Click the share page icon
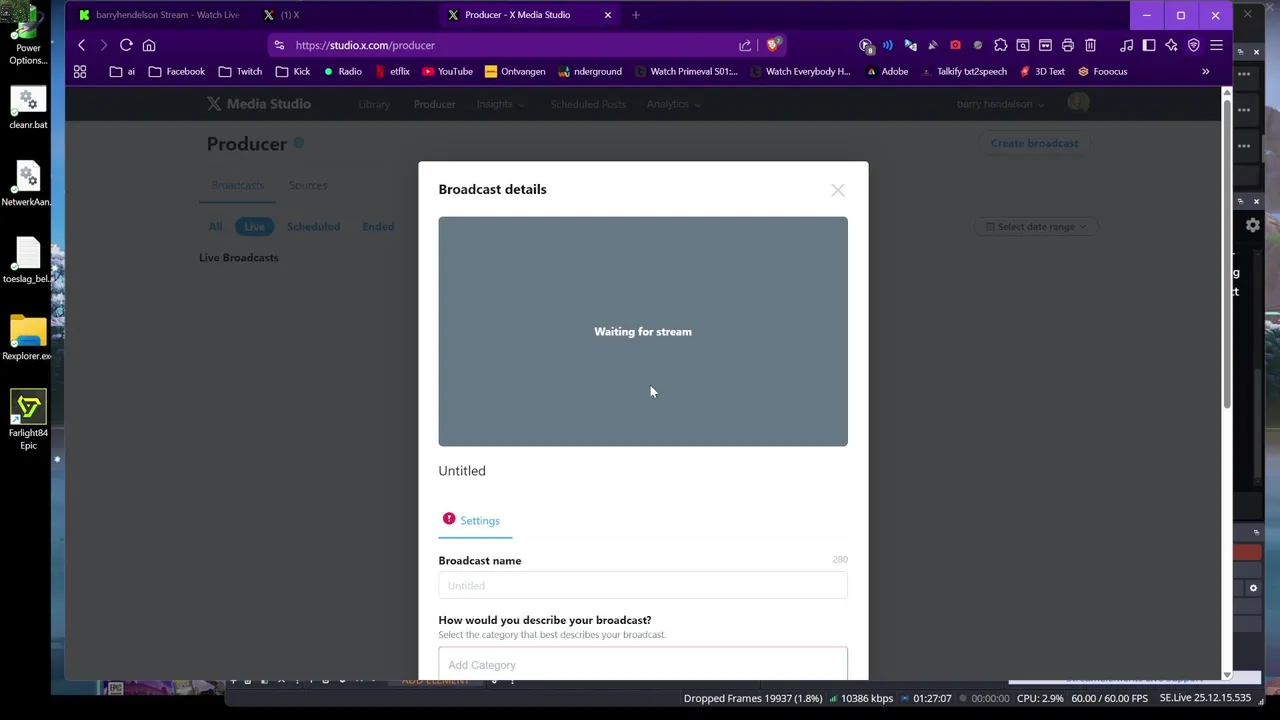 point(745,45)
